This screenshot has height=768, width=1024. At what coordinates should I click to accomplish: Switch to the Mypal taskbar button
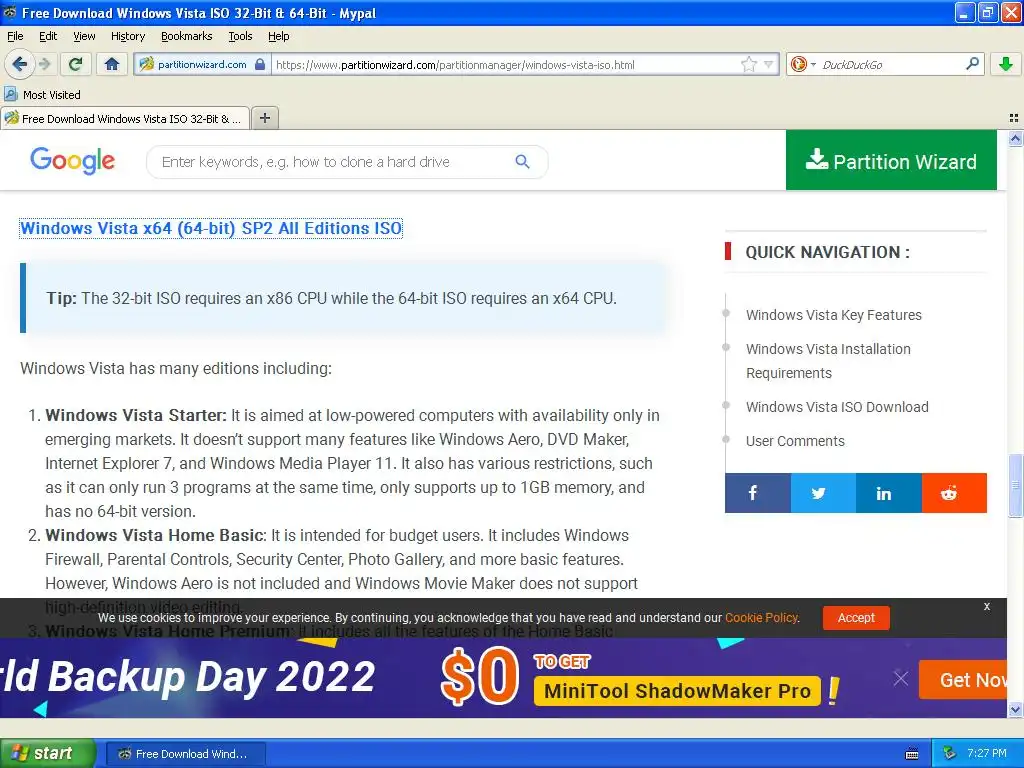185,754
